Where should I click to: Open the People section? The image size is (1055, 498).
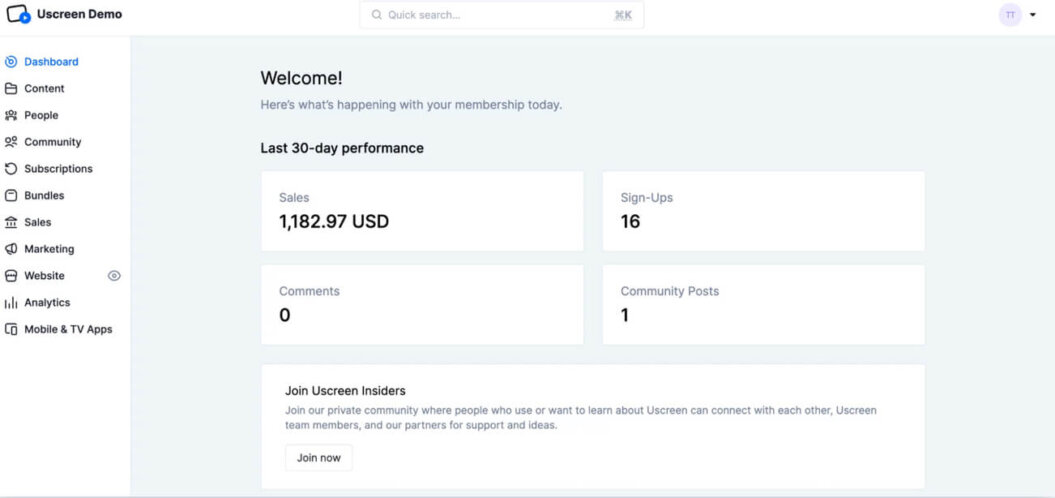point(41,116)
